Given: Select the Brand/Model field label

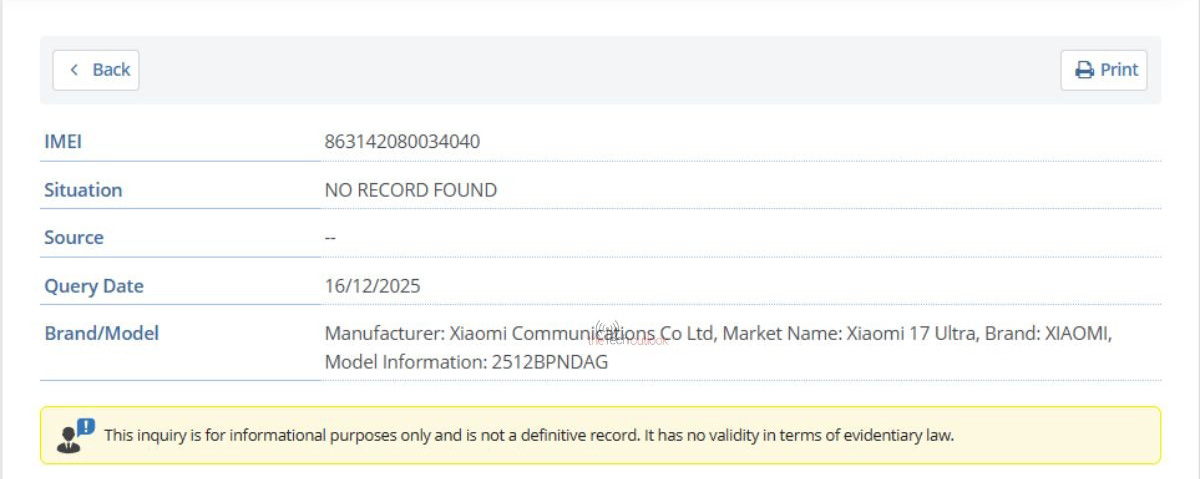Looking at the screenshot, I should click(x=101, y=334).
